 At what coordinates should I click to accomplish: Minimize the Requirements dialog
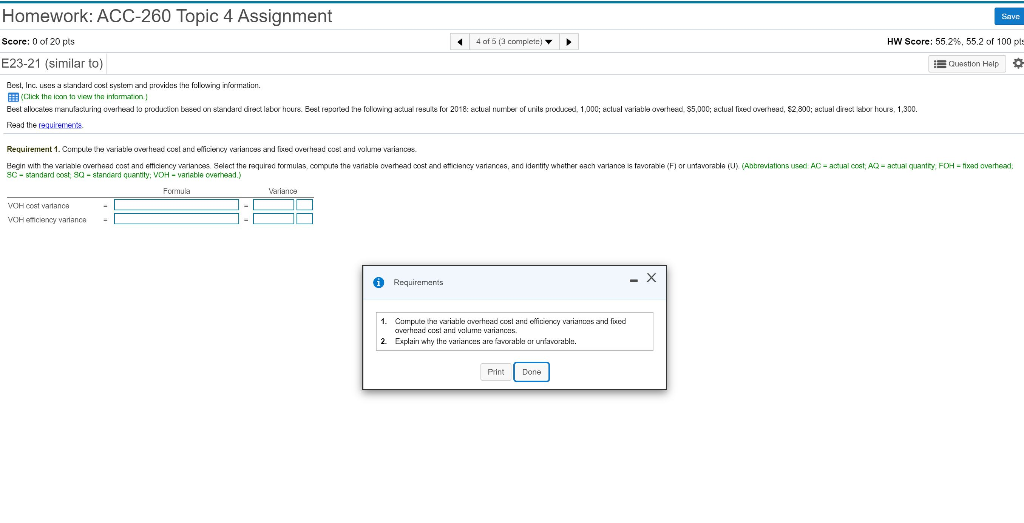[633, 280]
